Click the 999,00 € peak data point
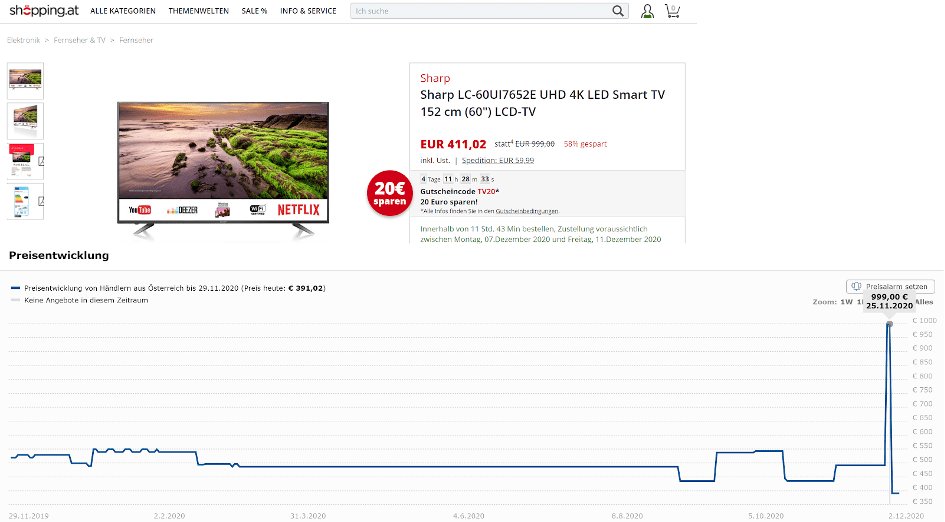945x522 pixels. click(890, 324)
